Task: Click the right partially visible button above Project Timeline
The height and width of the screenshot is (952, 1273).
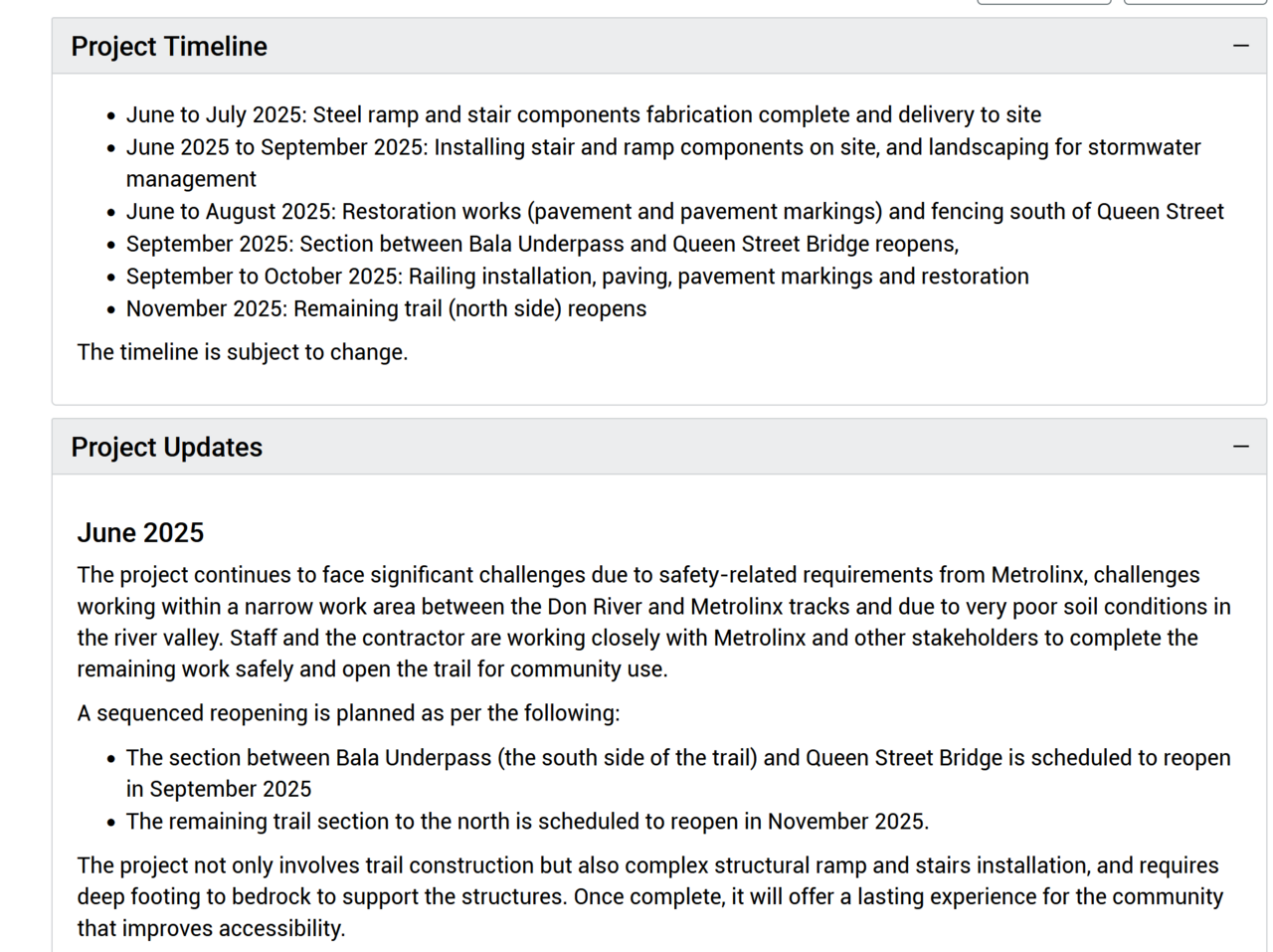Action: (x=1194, y=2)
